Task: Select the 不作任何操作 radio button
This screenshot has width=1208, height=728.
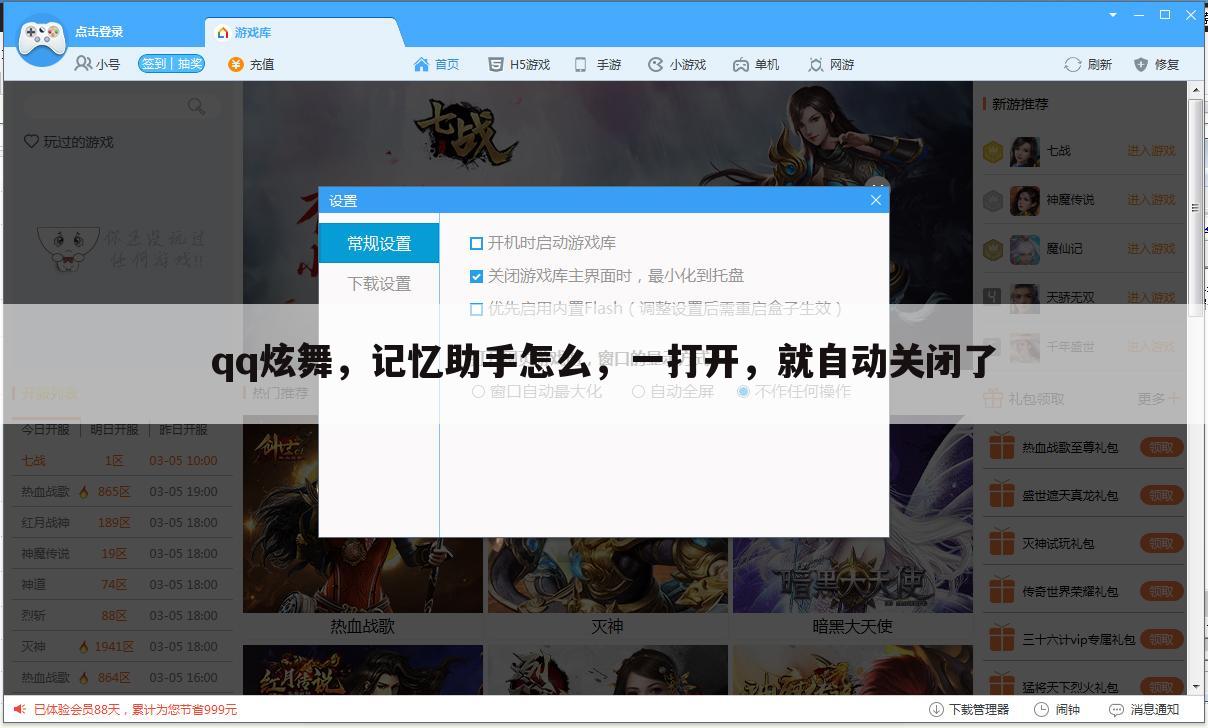Action: (743, 391)
